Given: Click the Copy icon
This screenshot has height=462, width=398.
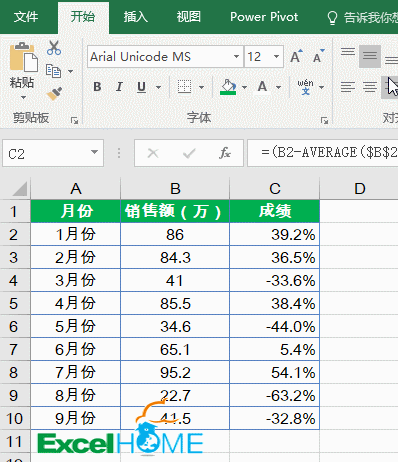Looking at the screenshot, I should pos(53,71).
